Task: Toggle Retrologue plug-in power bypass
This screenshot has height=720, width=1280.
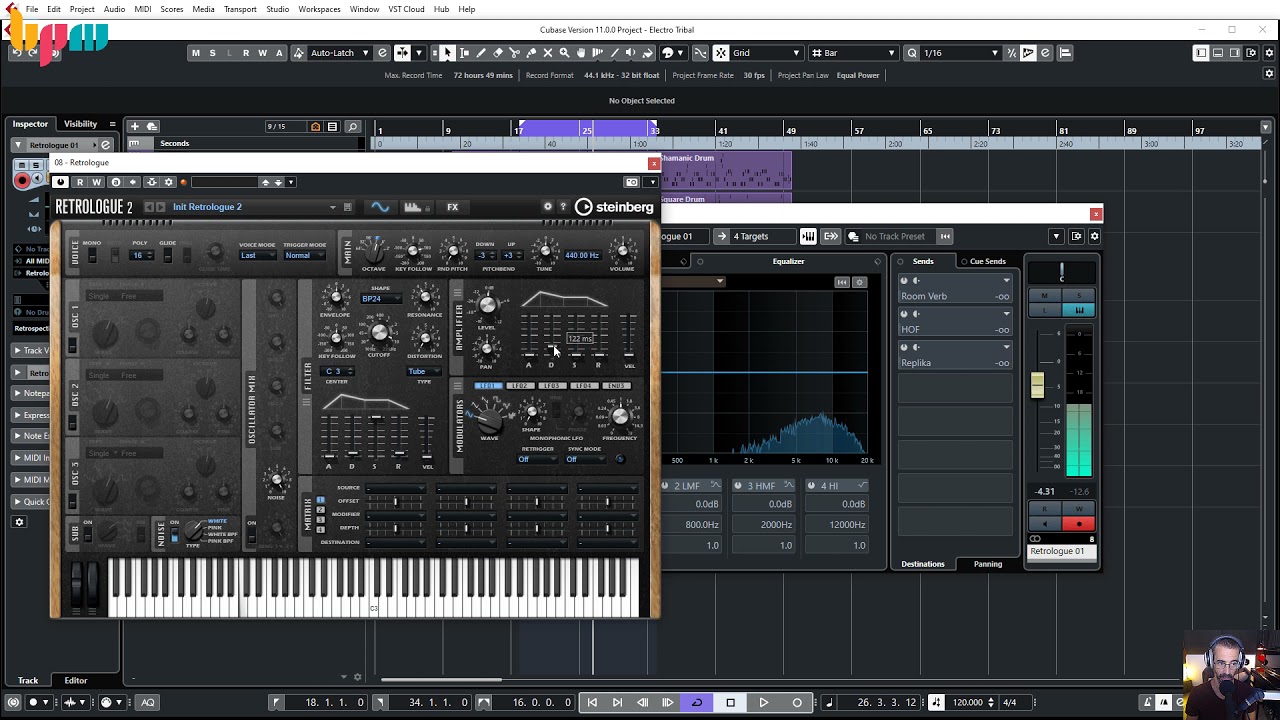Action: click(x=61, y=182)
